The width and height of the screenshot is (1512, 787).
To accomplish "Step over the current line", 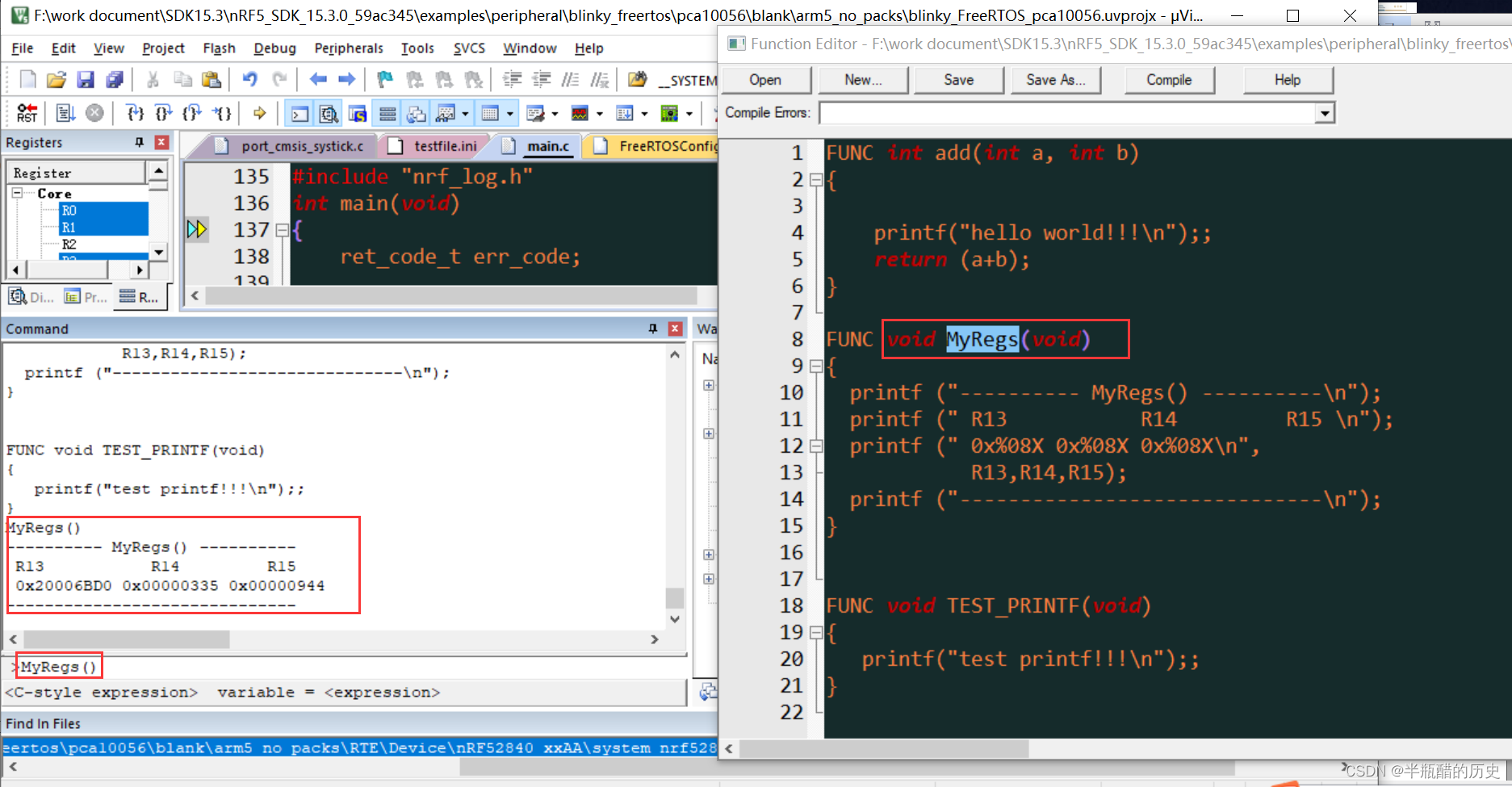I will [x=163, y=113].
